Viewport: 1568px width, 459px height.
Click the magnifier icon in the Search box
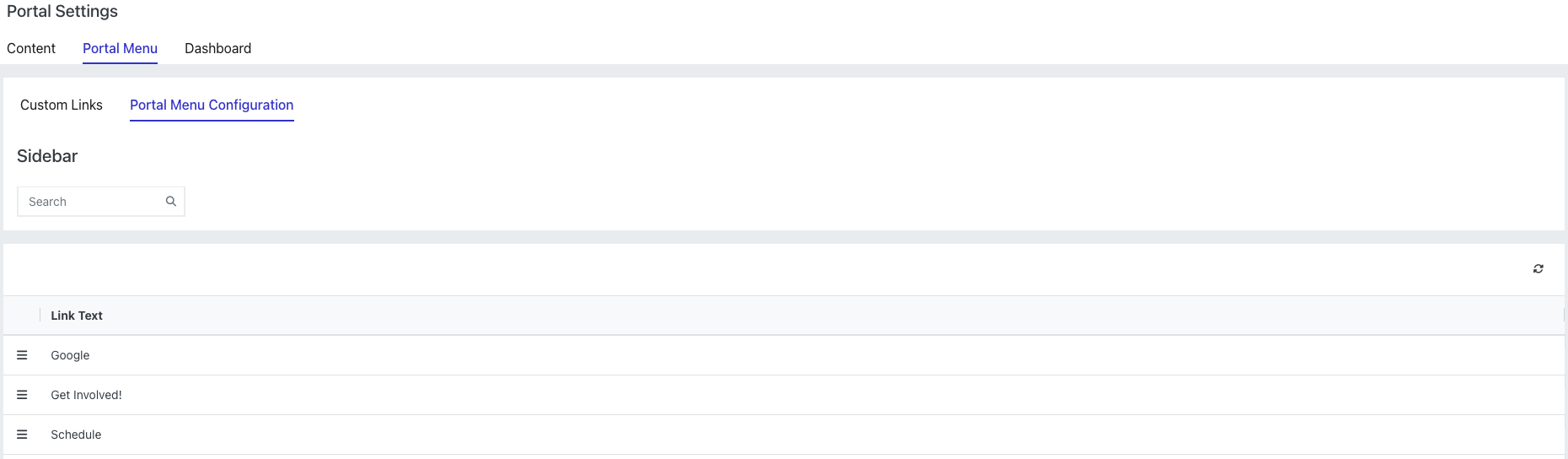coord(171,201)
